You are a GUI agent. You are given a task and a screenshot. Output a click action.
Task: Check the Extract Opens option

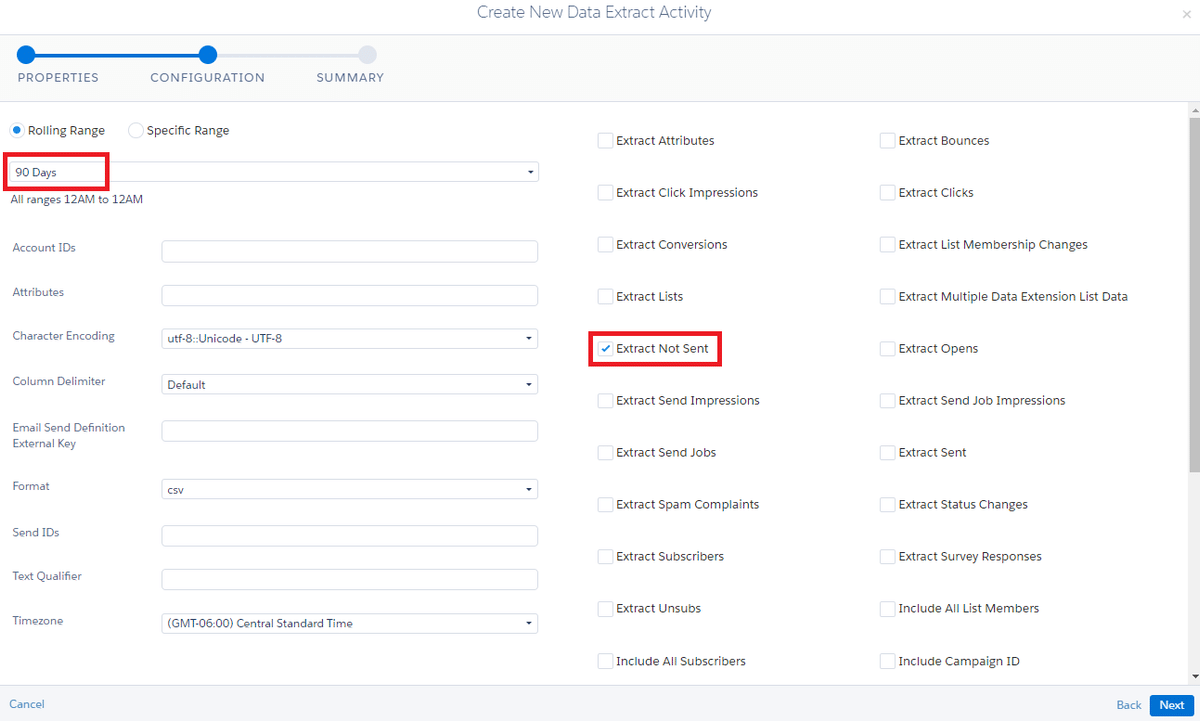[887, 349]
